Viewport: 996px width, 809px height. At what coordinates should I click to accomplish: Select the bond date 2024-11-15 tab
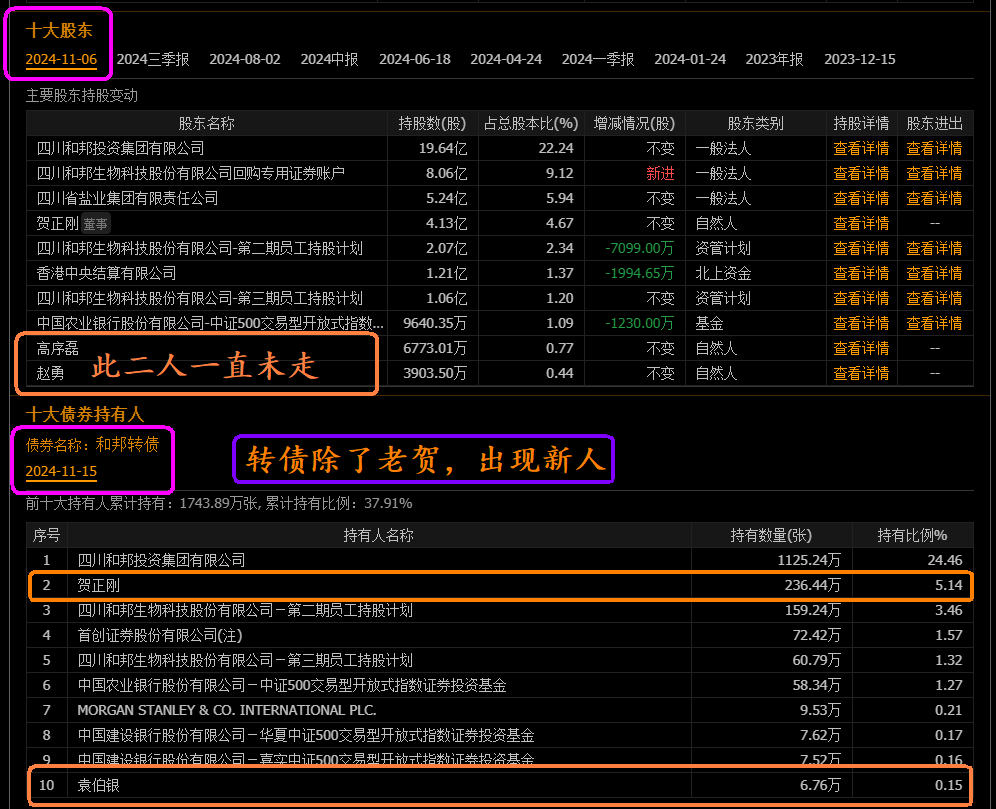(61, 471)
